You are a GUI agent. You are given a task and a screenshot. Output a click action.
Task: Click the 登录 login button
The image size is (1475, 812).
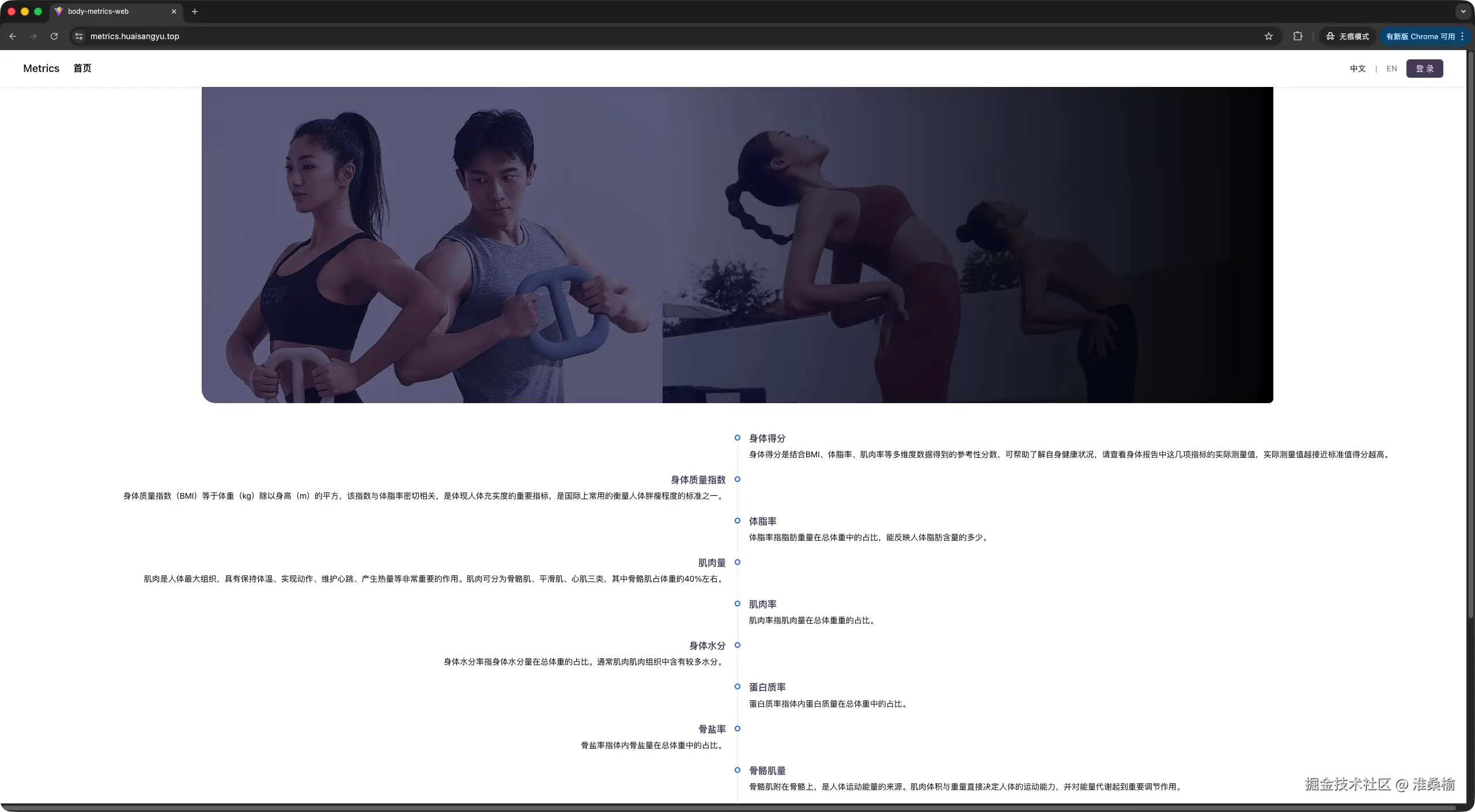[x=1424, y=69]
